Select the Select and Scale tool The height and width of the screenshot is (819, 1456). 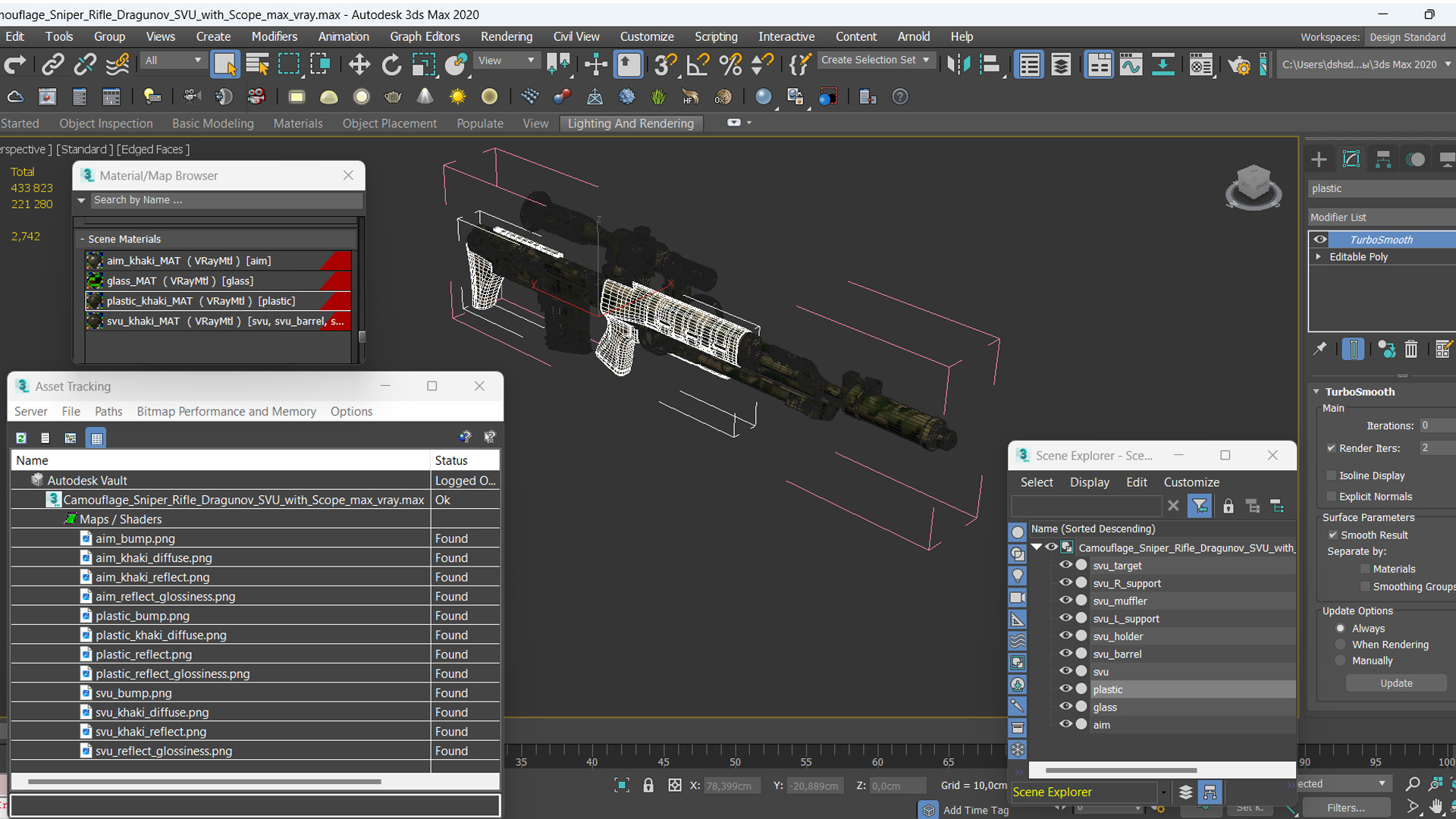423,64
